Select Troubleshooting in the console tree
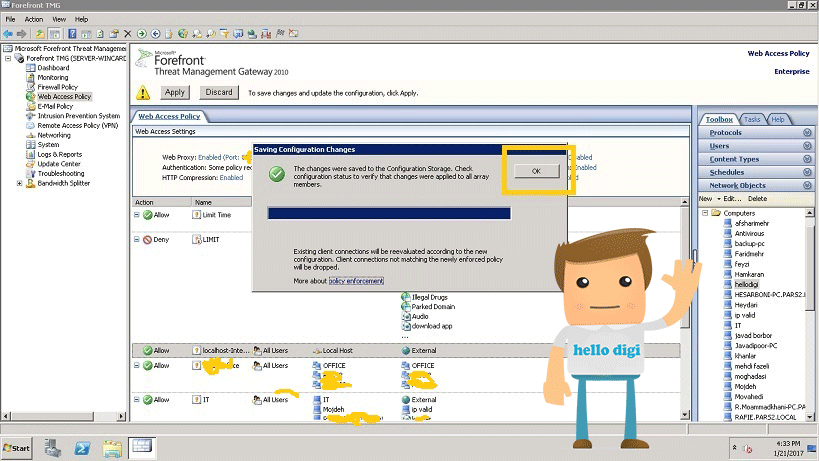 pyautogui.click(x=61, y=173)
